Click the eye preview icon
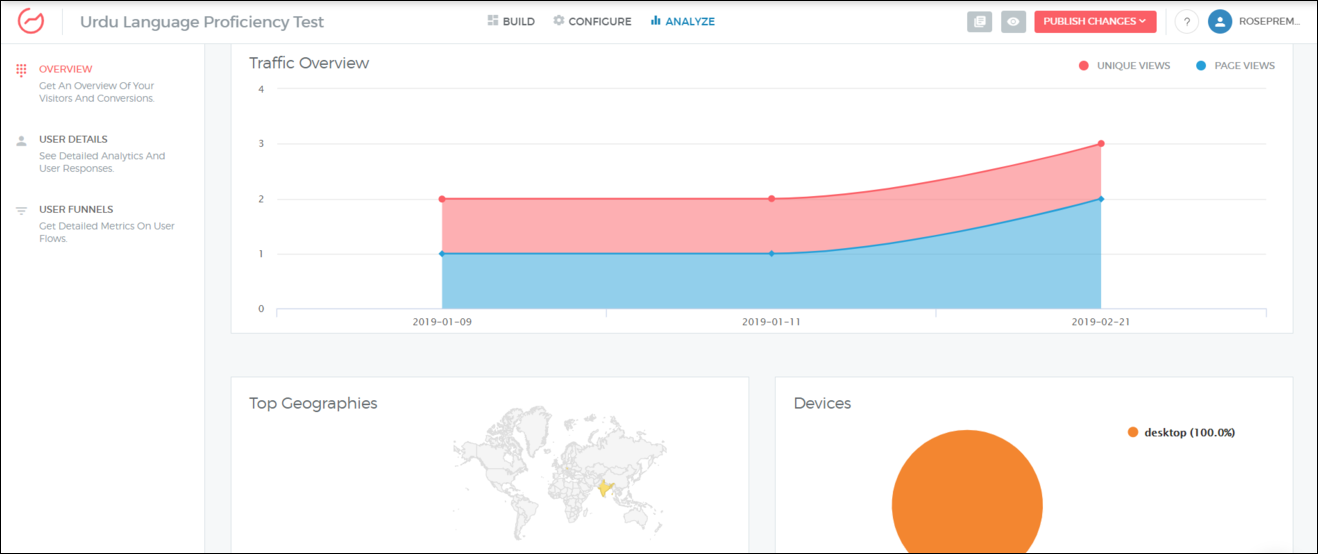The width and height of the screenshot is (1318, 554). (1013, 21)
